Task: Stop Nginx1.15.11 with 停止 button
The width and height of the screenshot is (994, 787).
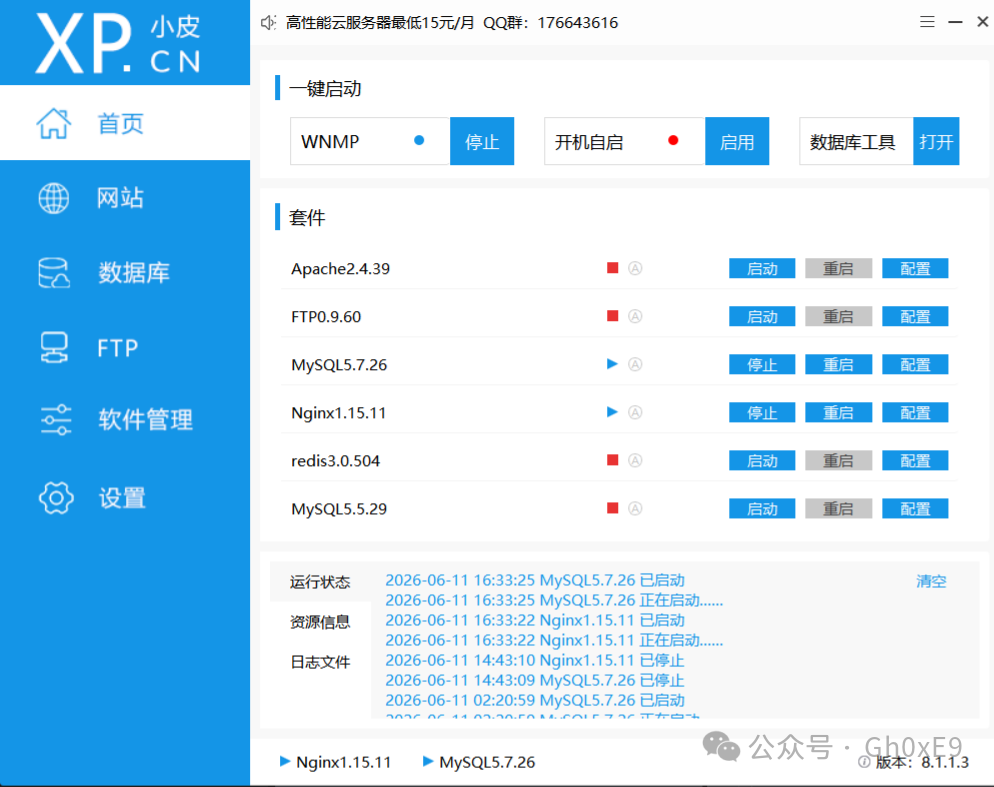Action: pyautogui.click(x=762, y=413)
